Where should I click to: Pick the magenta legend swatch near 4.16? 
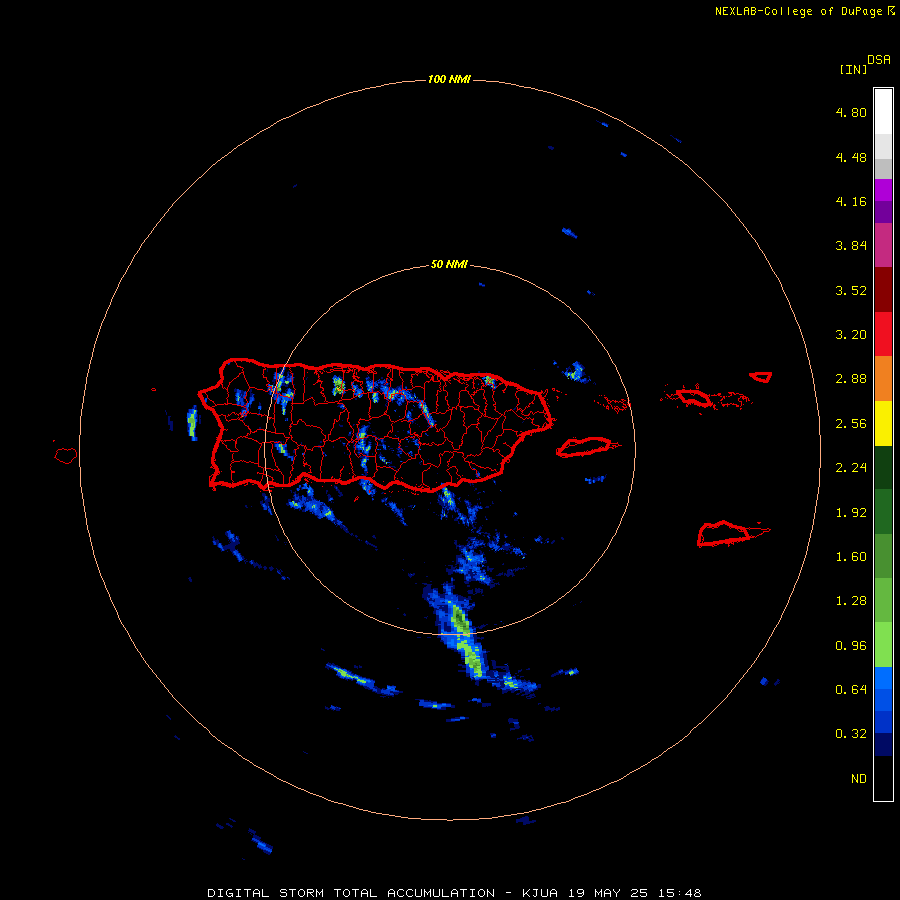click(x=883, y=190)
